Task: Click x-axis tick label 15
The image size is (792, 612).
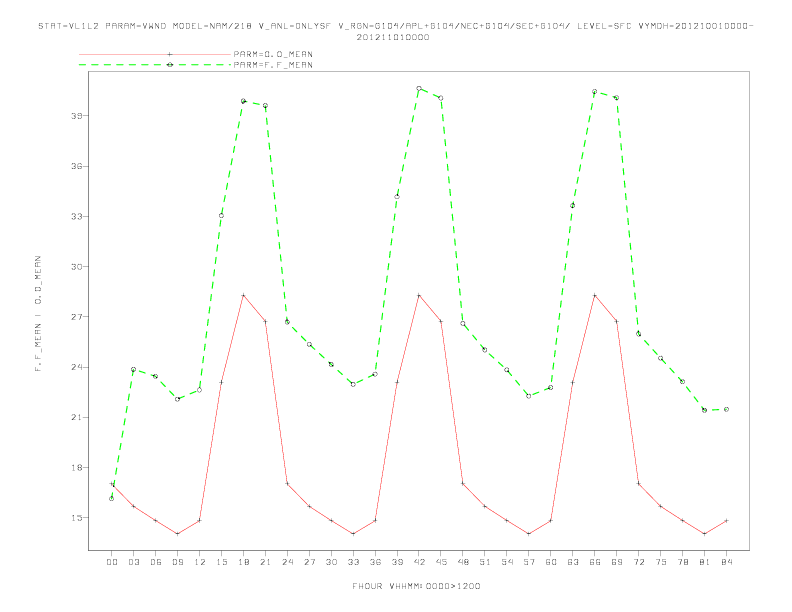Action: tap(221, 562)
